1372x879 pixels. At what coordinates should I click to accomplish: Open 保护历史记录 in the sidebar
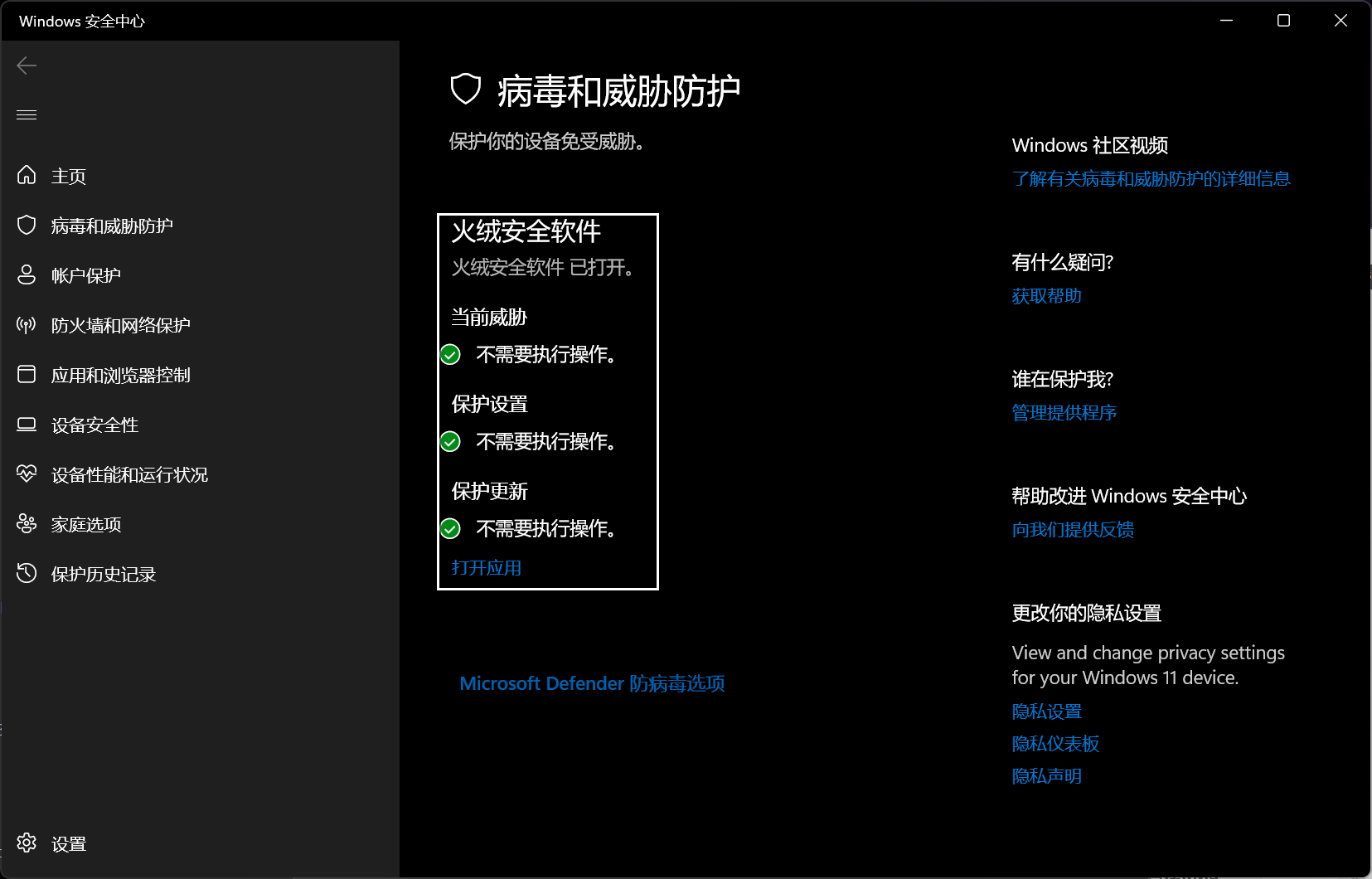tap(103, 574)
